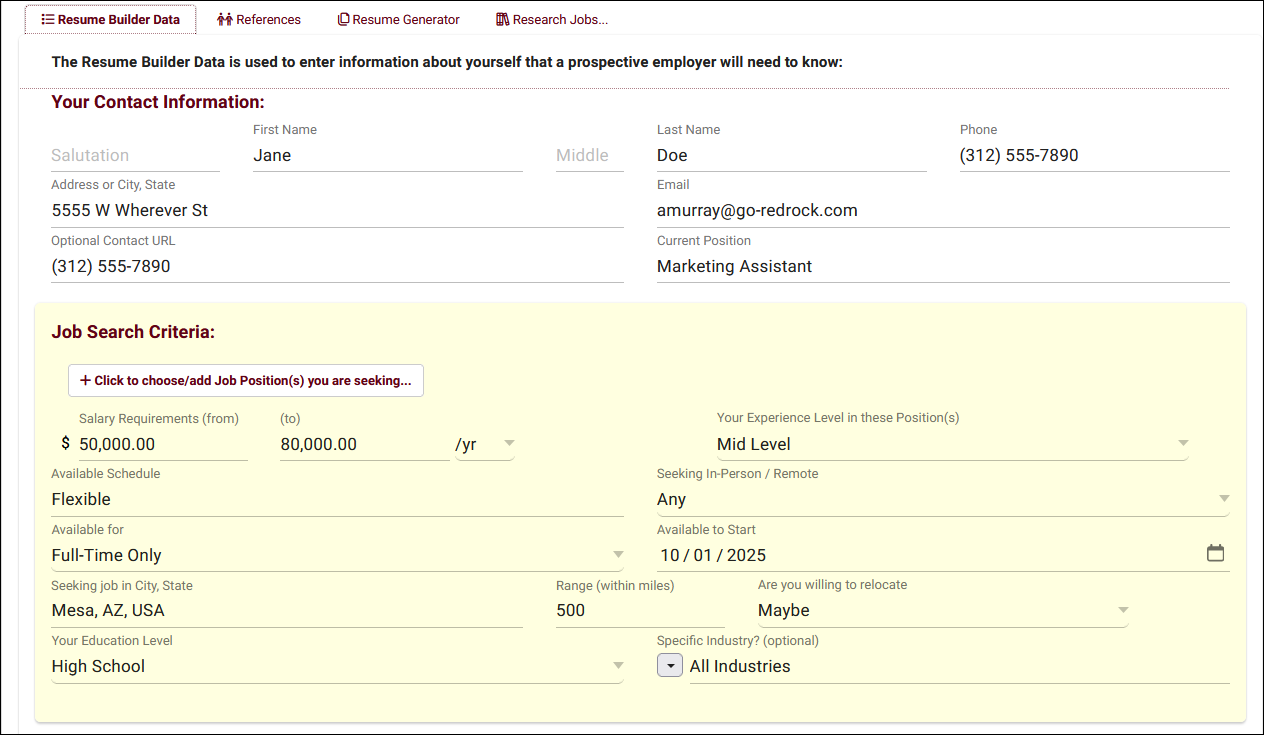
Task: Click the Salutation input field
Action: coord(135,155)
